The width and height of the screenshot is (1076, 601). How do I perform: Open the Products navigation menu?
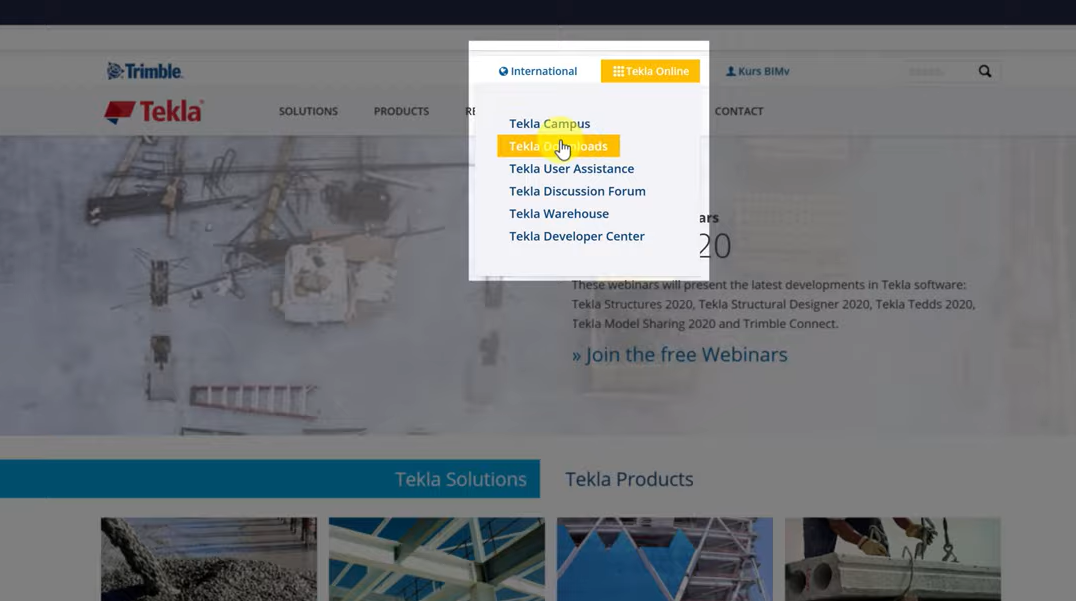tap(401, 111)
